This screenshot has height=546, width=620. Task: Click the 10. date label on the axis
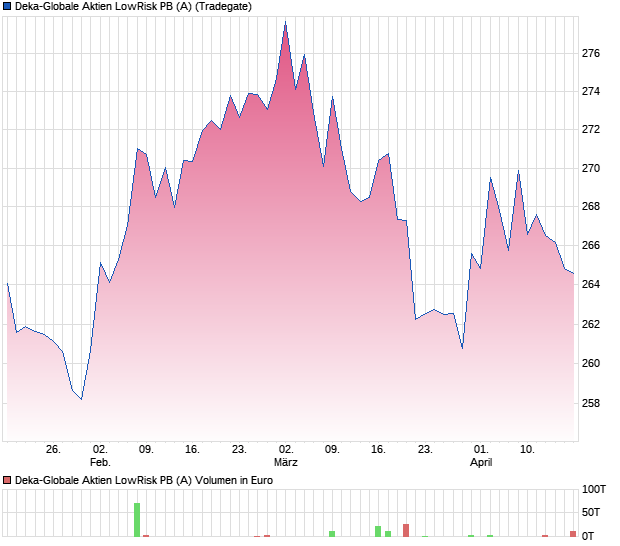click(x=527, y=450)
